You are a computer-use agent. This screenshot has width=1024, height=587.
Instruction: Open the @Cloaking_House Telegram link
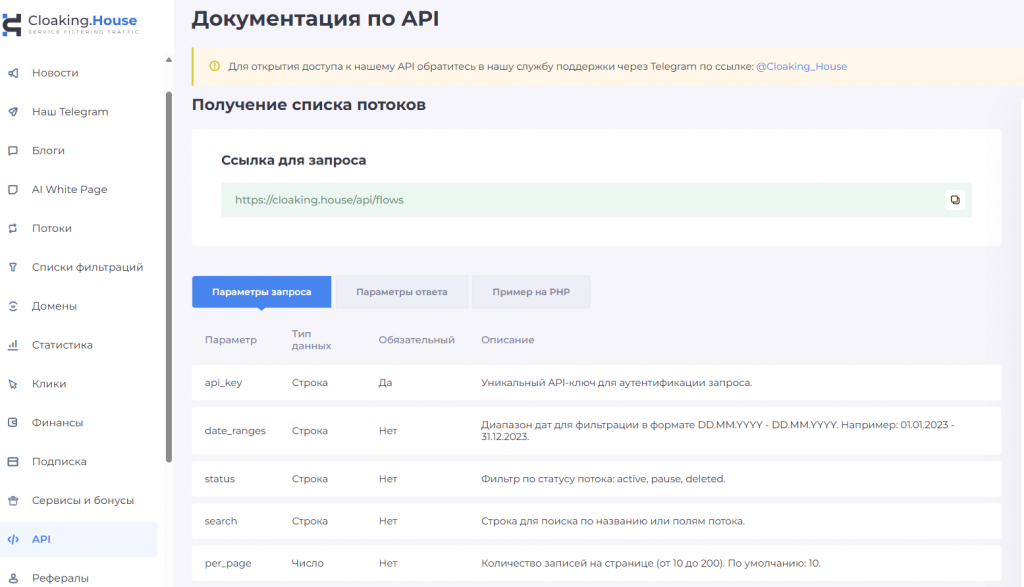pyautogui.click(x=801, y=66)
